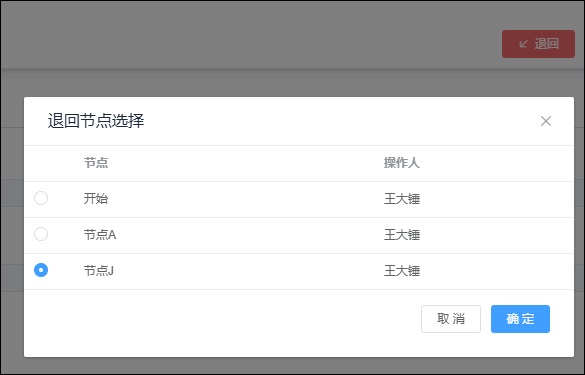Click the 节点J node name cell
585x375 pixels.
coord(98,271)
